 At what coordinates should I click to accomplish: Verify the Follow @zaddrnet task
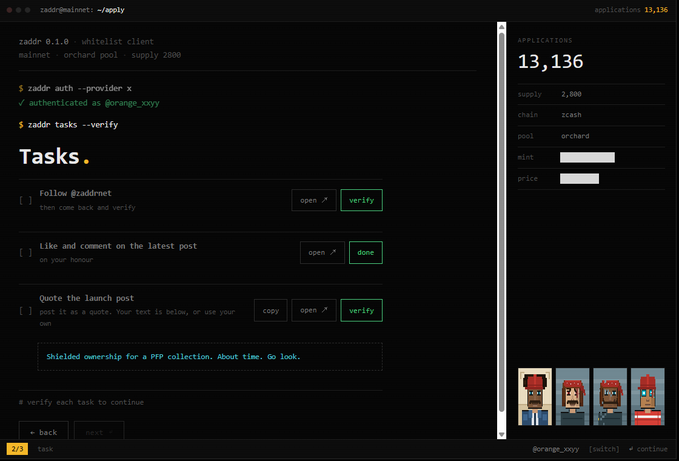click(x=361, y=200)
